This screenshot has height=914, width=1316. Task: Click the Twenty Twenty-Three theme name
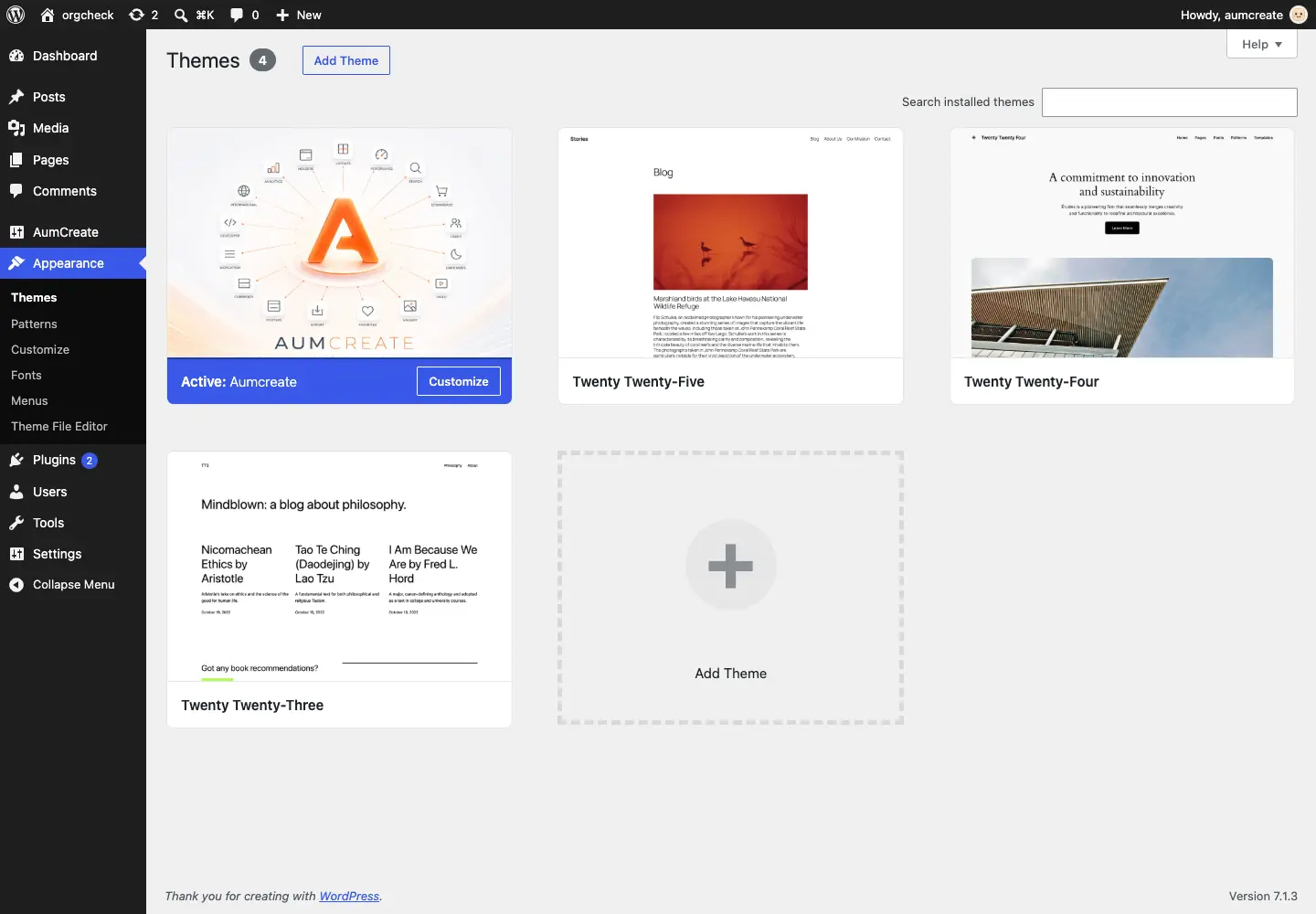tap(252, 705)
